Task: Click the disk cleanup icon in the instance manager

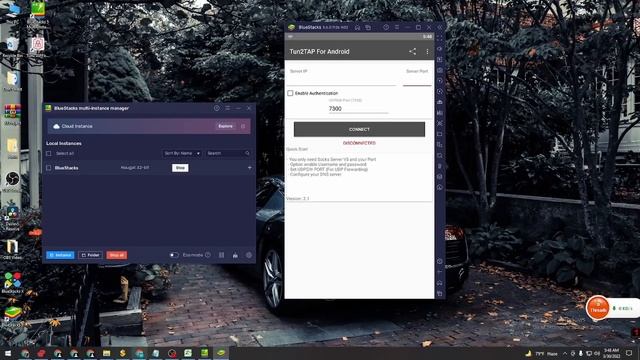Action: point(235,255)
